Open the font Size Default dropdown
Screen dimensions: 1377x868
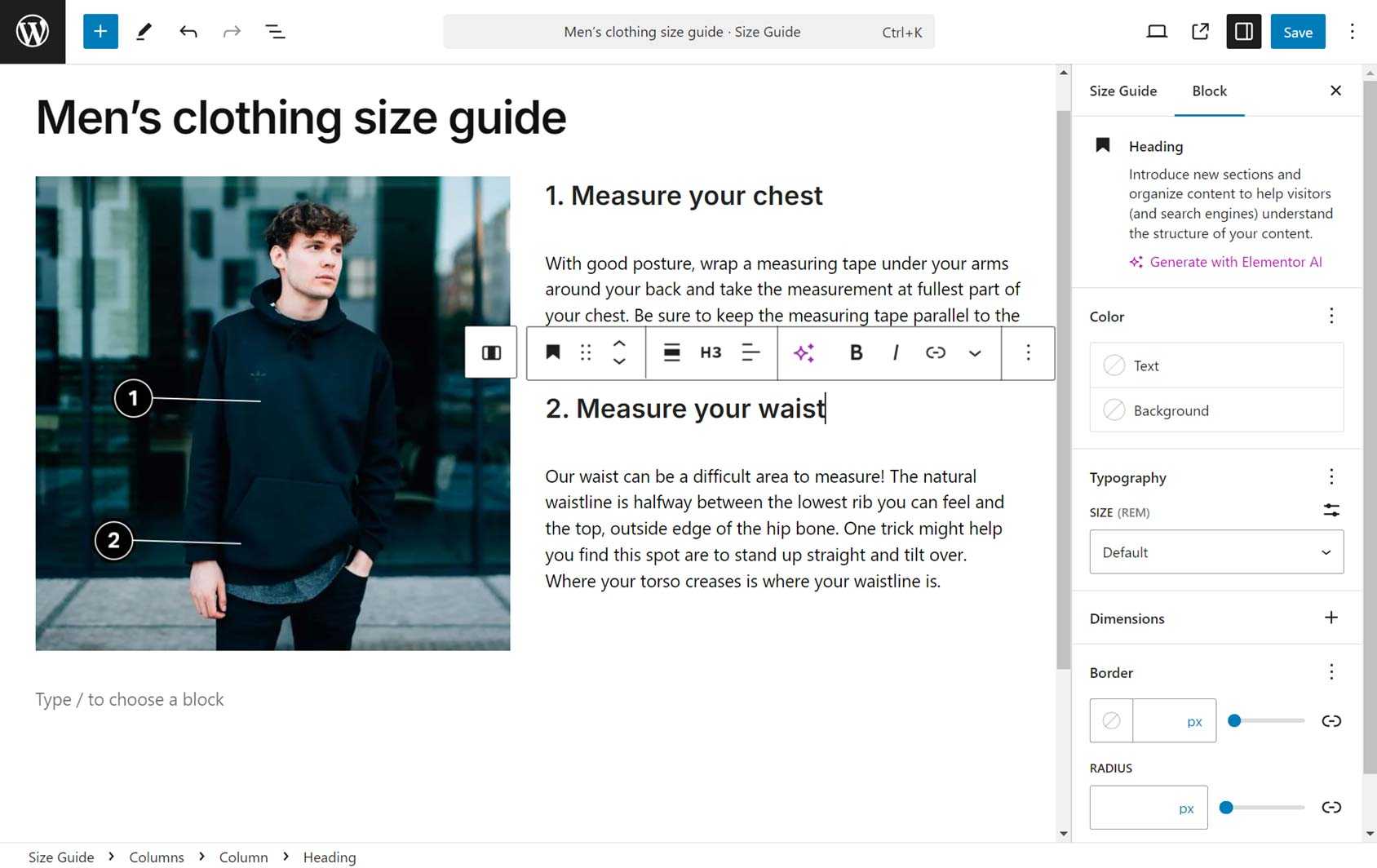coord(1216,552)
